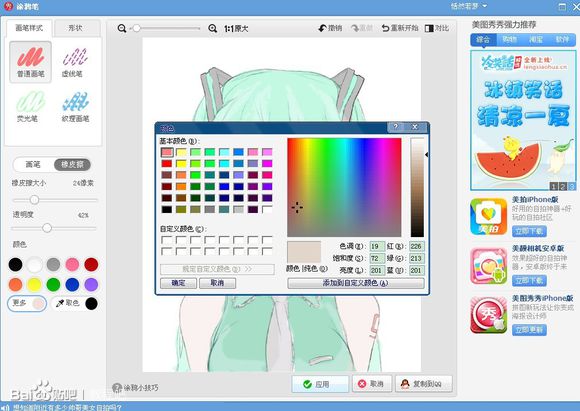Viewport: 580px width, 411px height.
Task: Click the help question mark in color dialog
Action: point(396,127)
